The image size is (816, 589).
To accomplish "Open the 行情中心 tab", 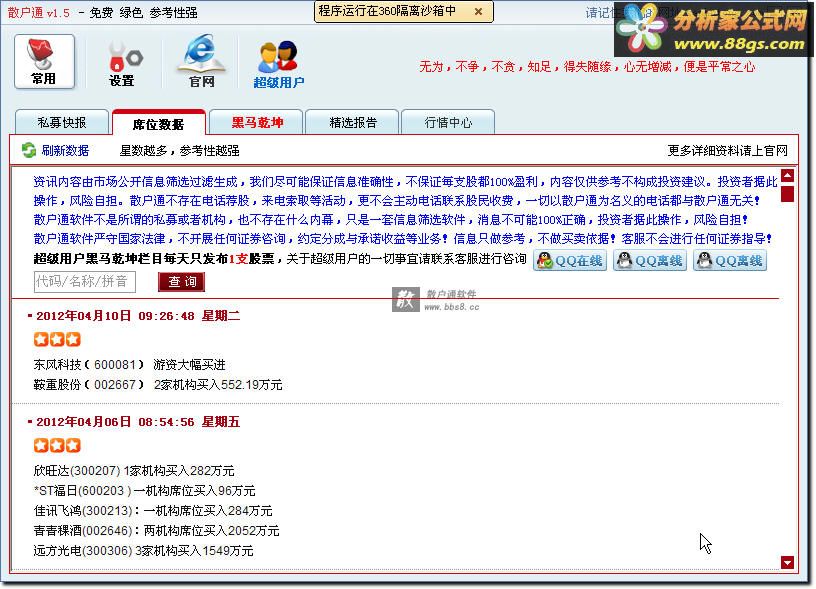I will [x=448, y=122].
